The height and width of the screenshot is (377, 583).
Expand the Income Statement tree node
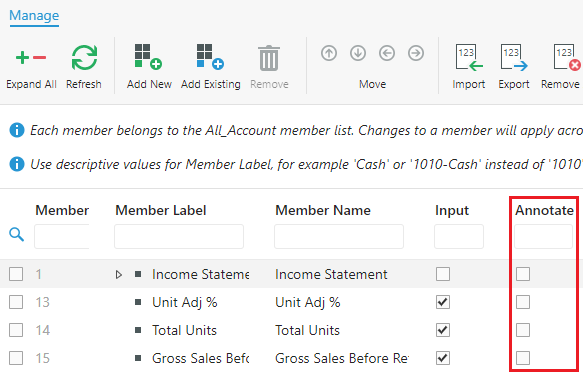point(119,275)
